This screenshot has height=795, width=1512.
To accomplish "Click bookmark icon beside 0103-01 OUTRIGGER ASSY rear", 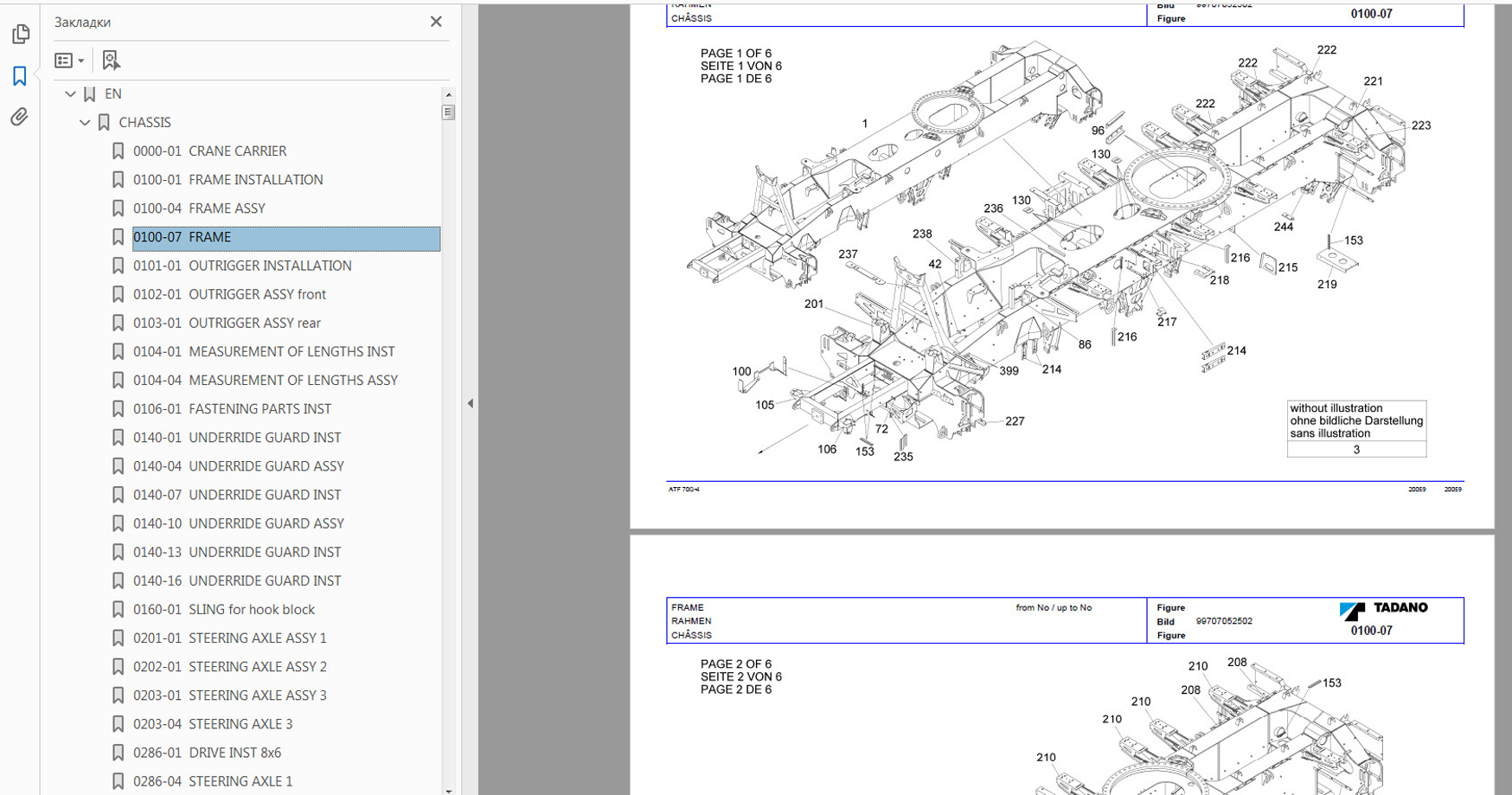I will [x=119, y=323].
